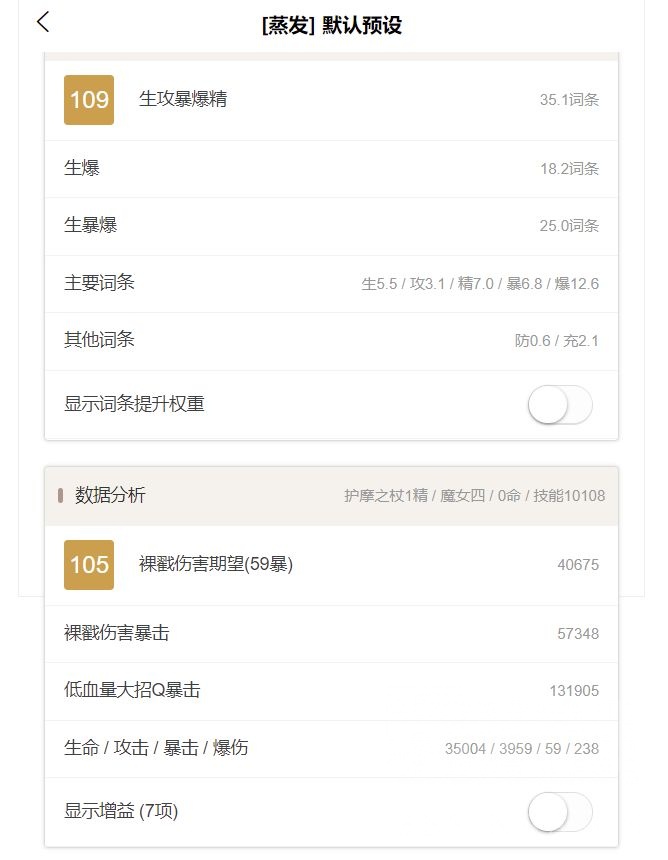The image size is (668, 860).
Task: Click the [蒸发] 默认预设 title
Action: (331, 25)
